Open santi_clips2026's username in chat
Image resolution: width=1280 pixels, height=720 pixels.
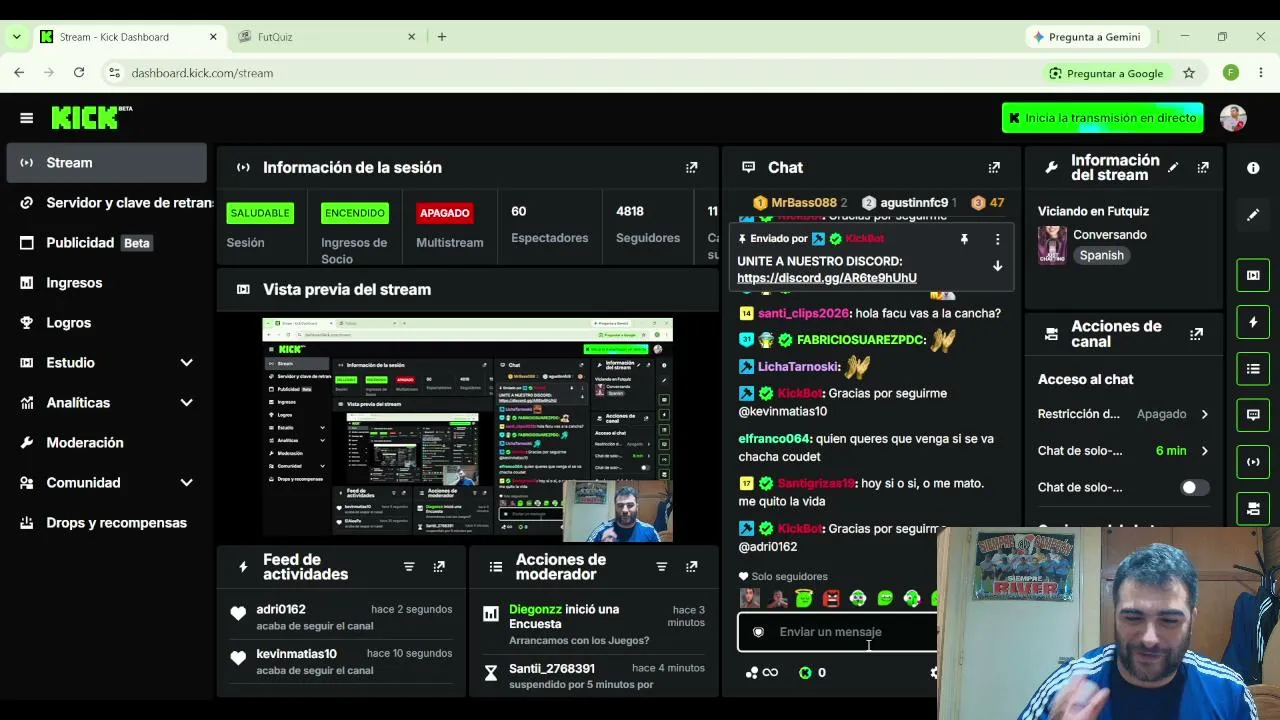(803, 314)
